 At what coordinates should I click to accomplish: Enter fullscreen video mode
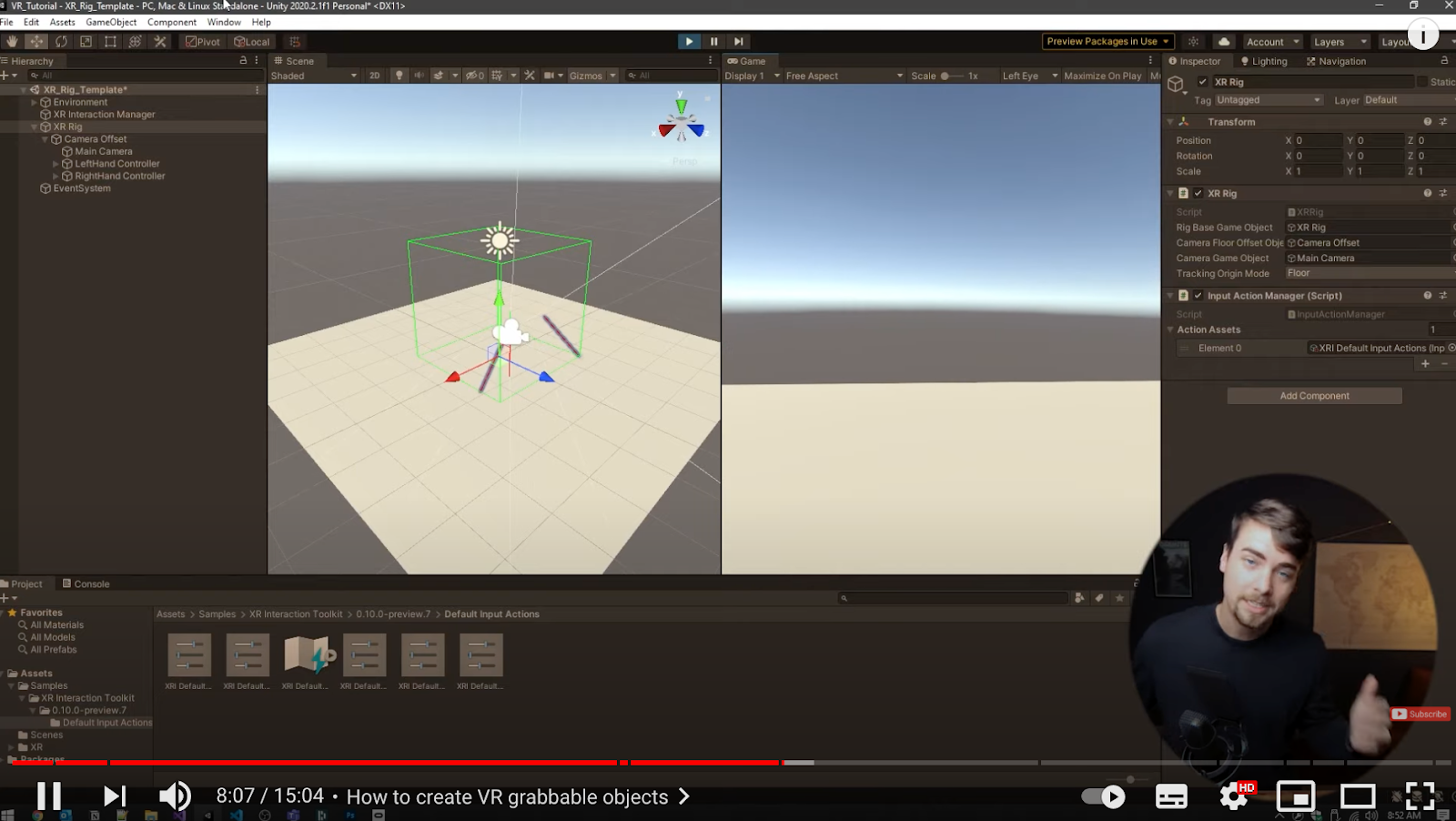click(x=1420, y=796)
